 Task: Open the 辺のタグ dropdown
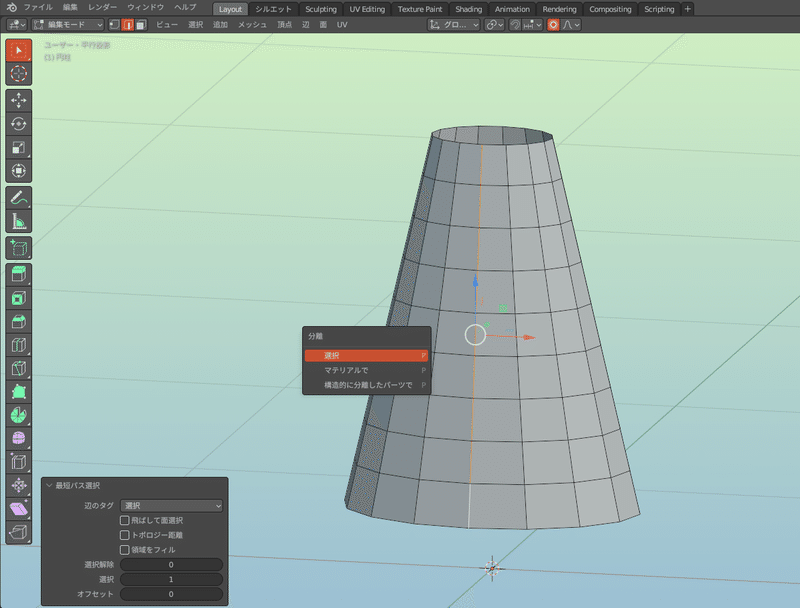point(172,505)
